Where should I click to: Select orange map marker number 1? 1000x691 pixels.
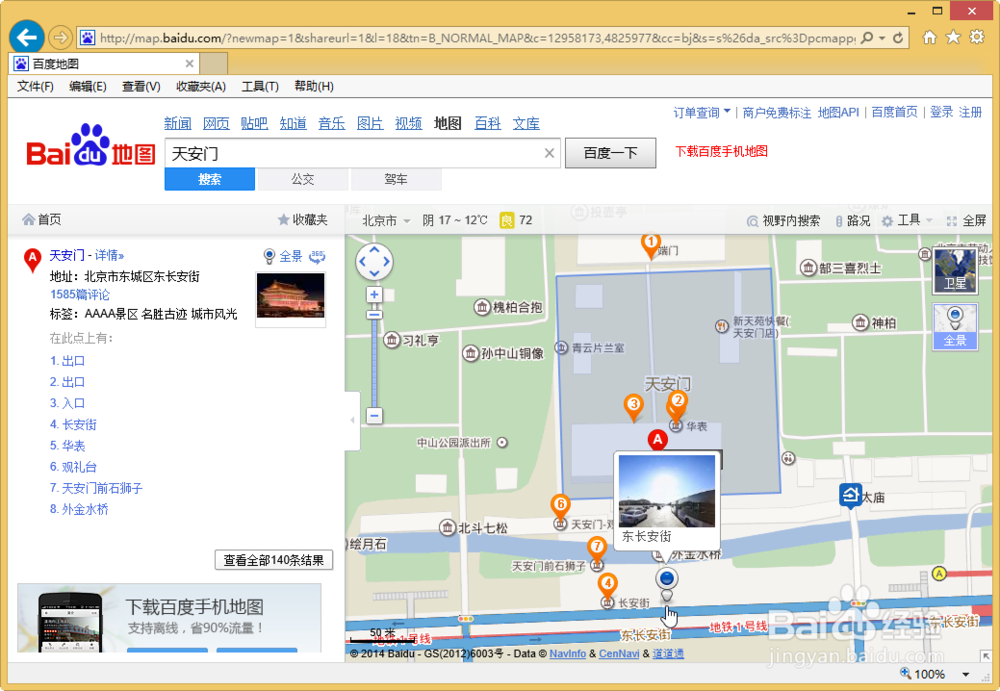[650, 246]
